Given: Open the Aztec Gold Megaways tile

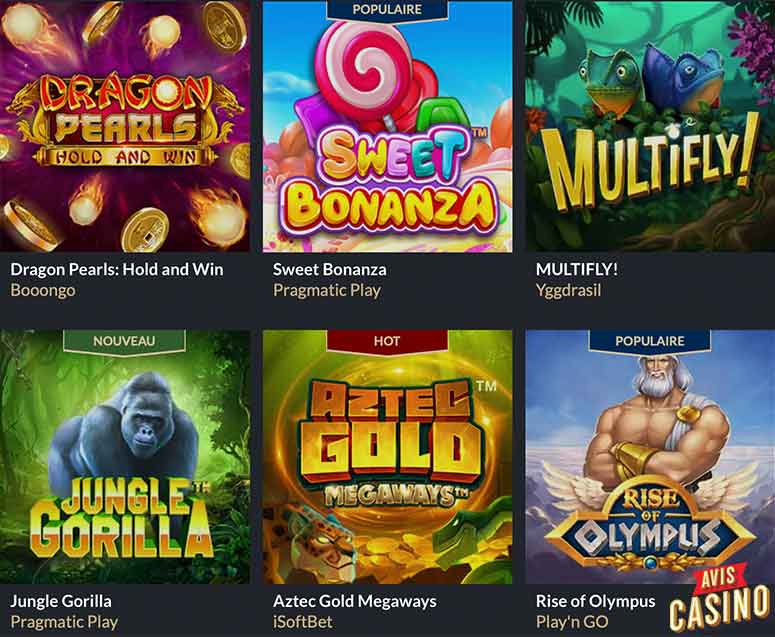Looking at the screenshot, I should [x=387, y=457].
